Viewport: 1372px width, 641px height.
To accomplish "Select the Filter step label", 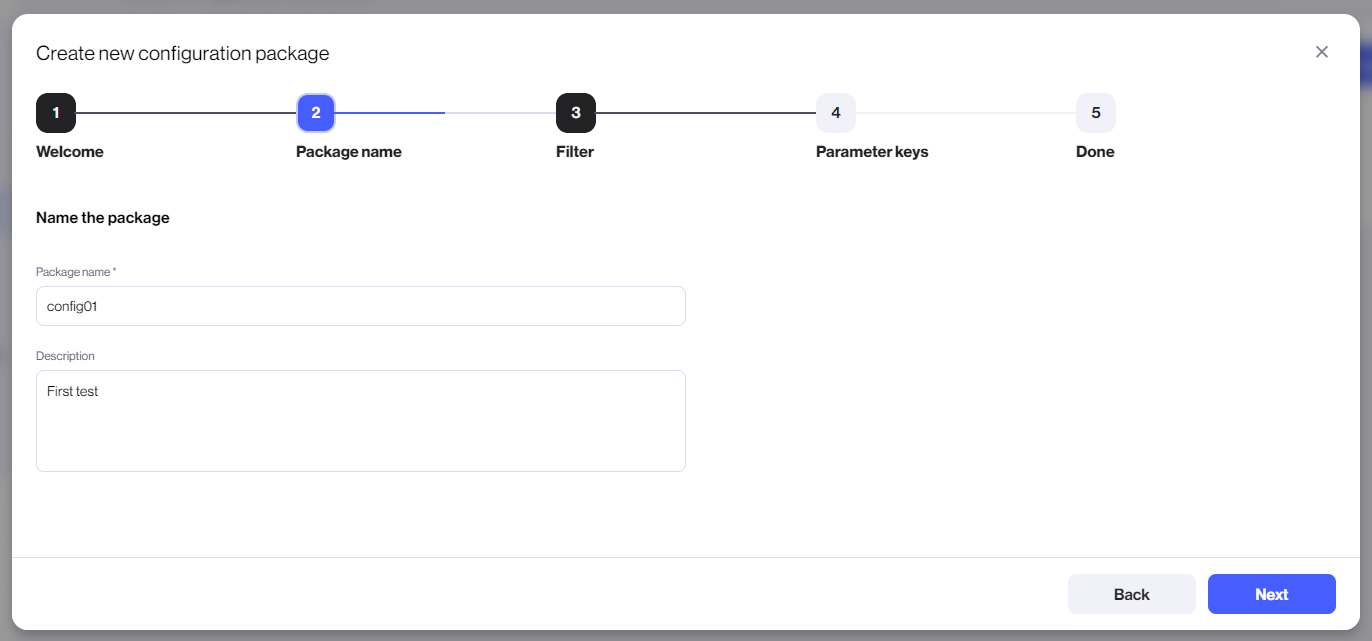I will click(x=575, y=151).
